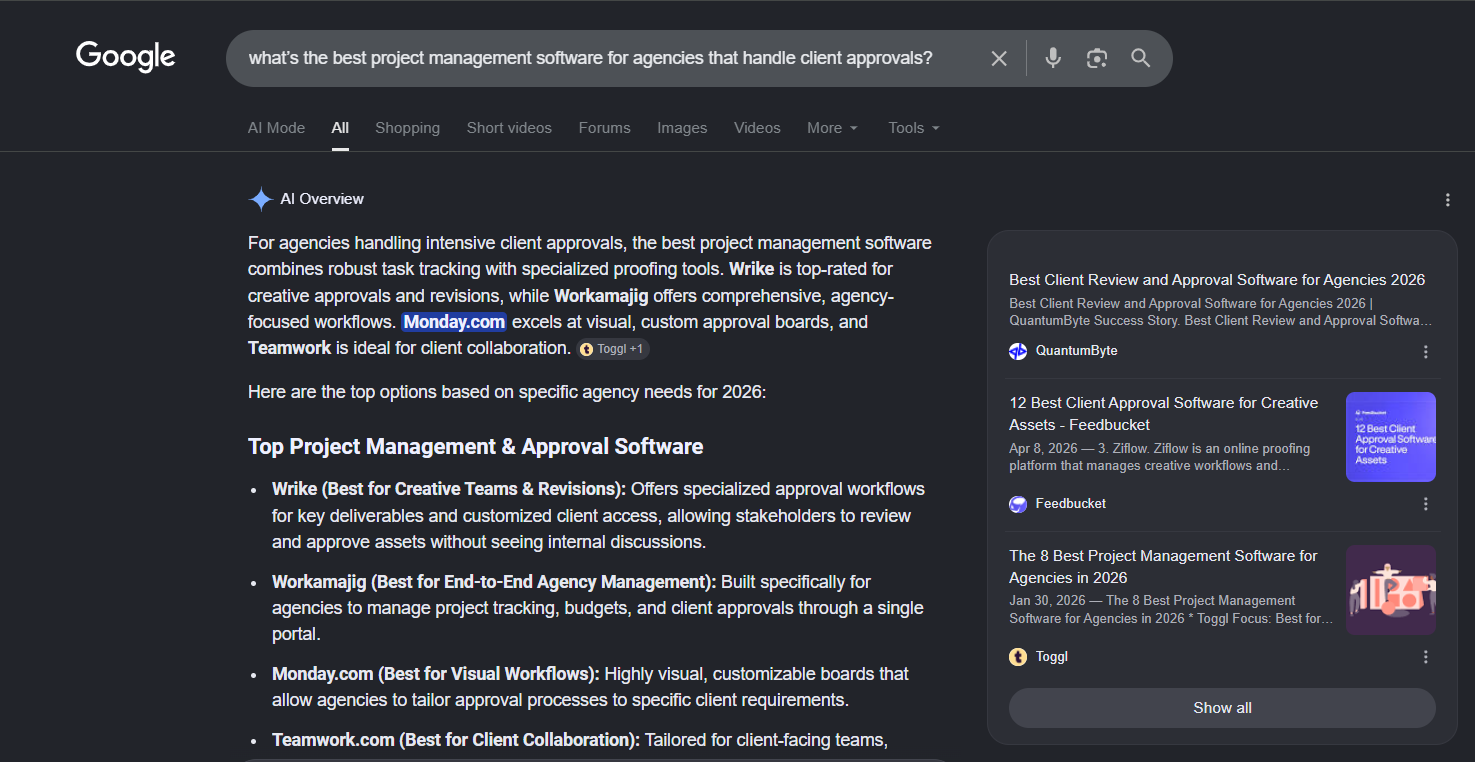Switch to the Forums tab
1475x762 pixels.
click(604, 128)
